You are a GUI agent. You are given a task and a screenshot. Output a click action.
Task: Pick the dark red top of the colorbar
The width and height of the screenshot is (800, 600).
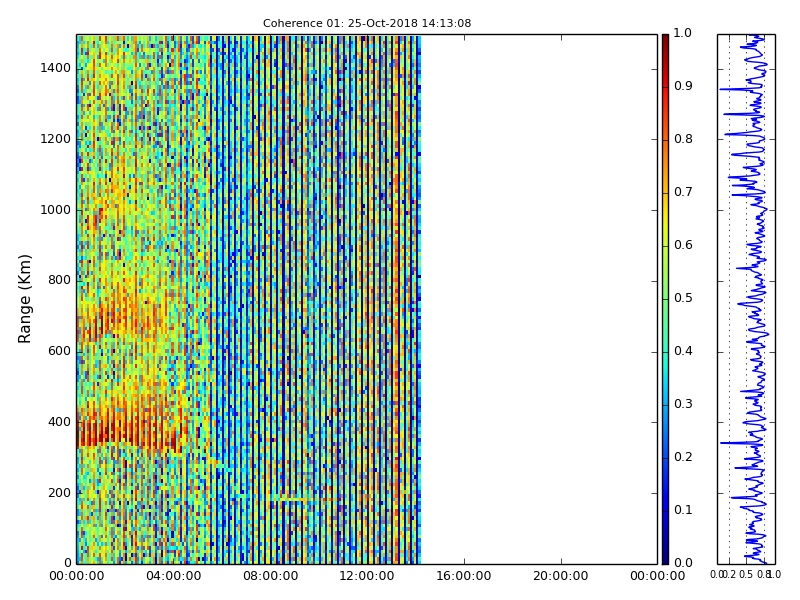click(665, 43)
